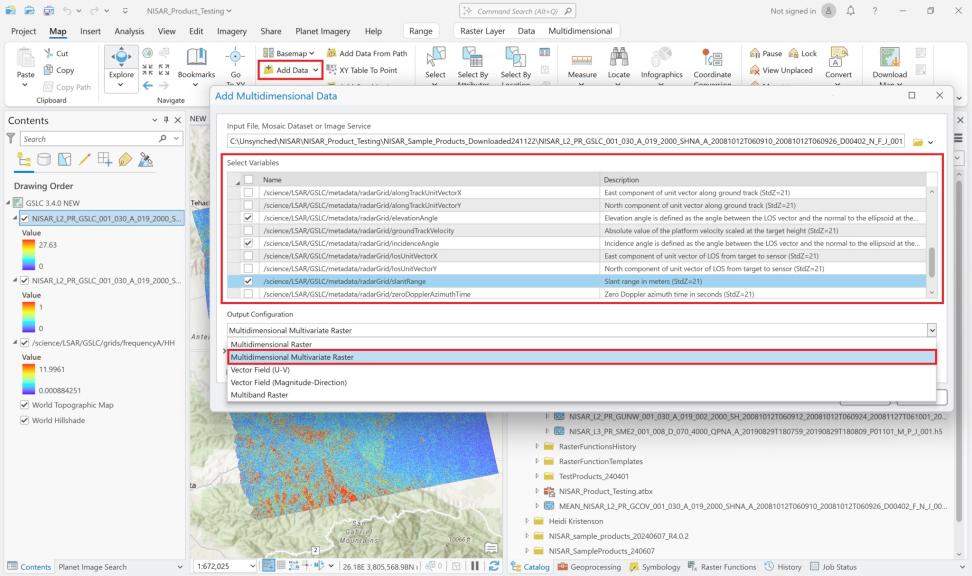Viewport: 972px width, 576px height.
Task: Show Contents list by data source
Action: click(x=44, y=160)
